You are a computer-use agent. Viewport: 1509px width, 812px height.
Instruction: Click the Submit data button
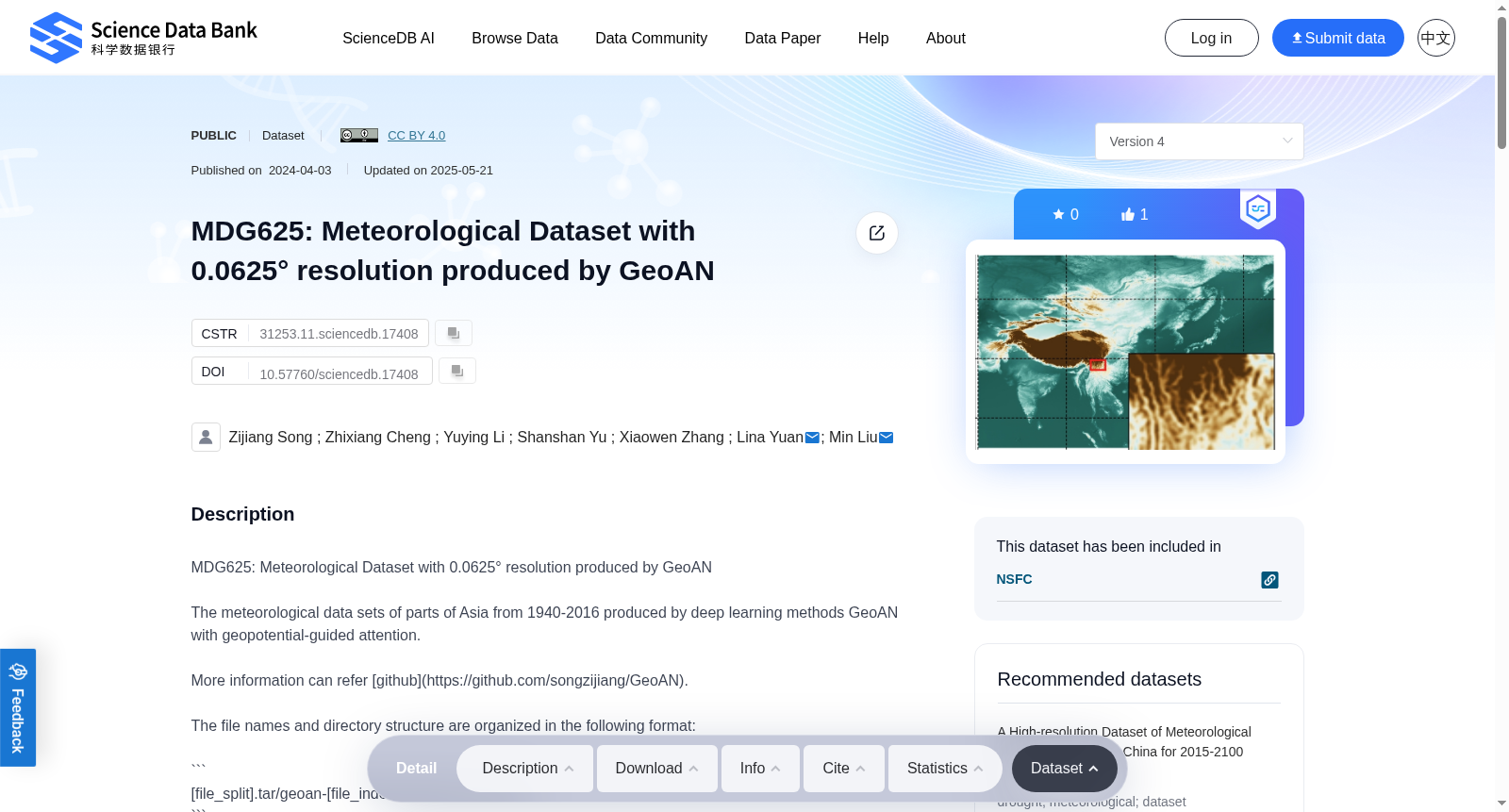tap(1338, 38)
